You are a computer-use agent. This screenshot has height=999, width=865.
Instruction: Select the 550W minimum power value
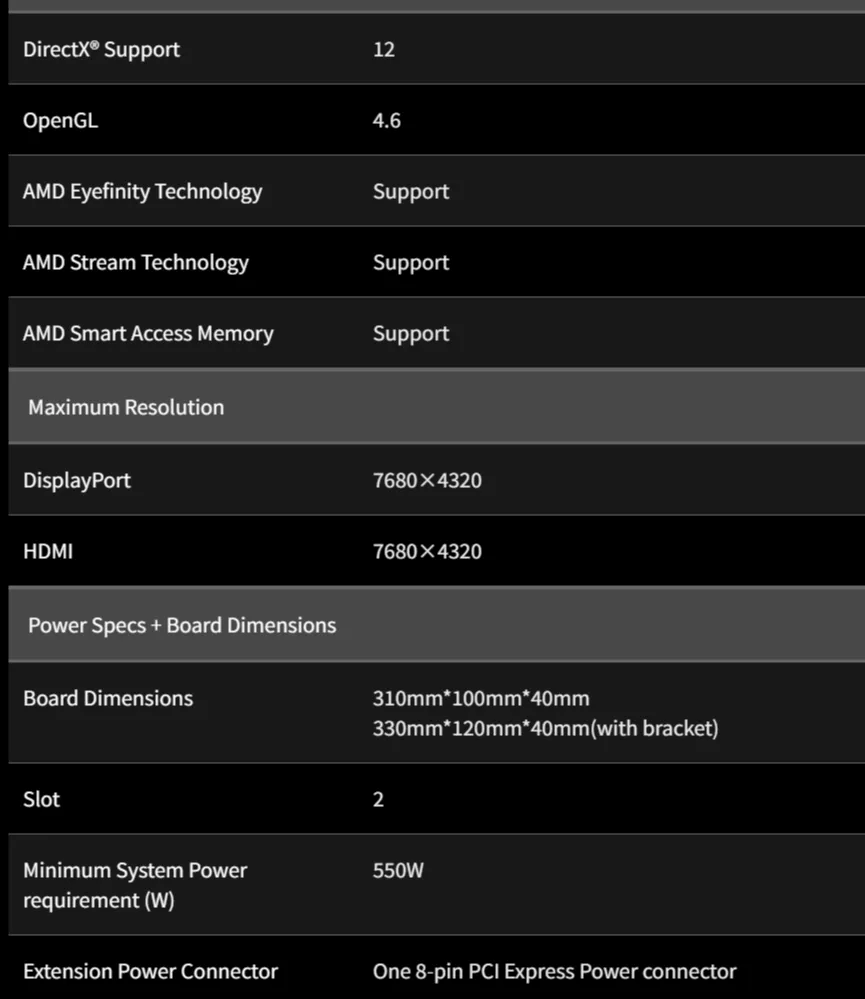tap(398, 870)
